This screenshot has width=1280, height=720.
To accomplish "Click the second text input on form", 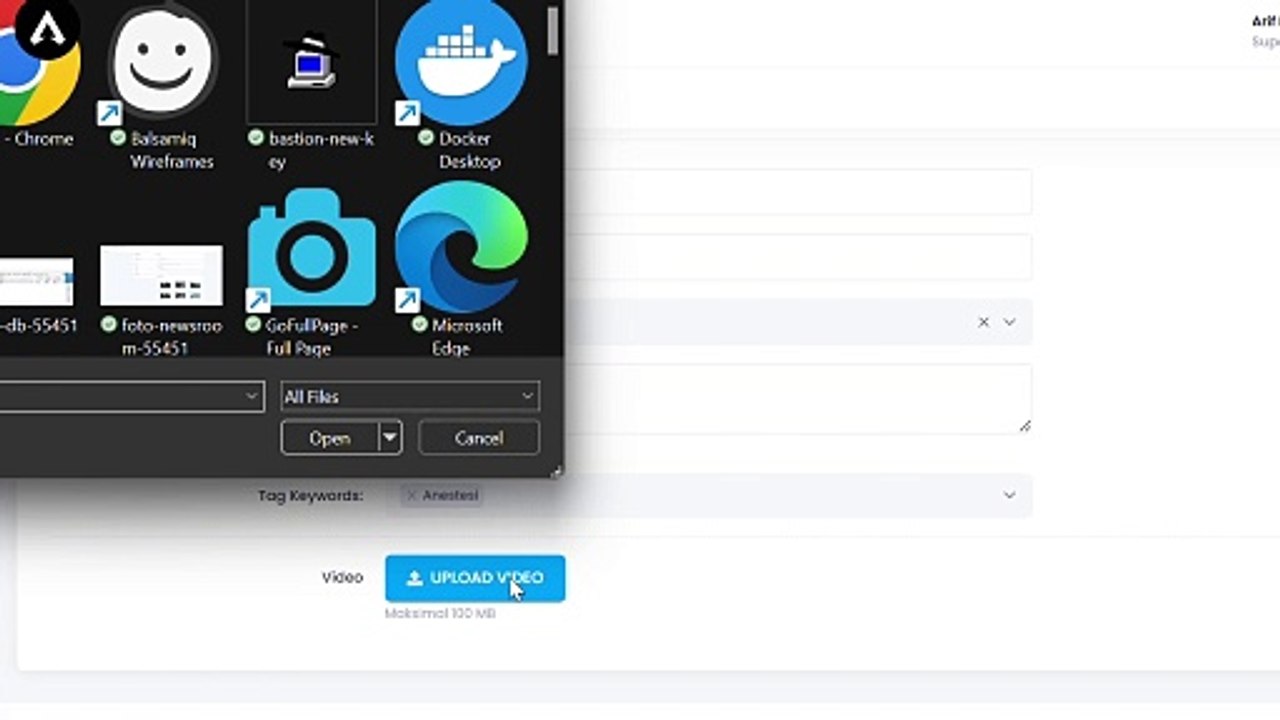I will pyautogui.click(x=798, y=257).
